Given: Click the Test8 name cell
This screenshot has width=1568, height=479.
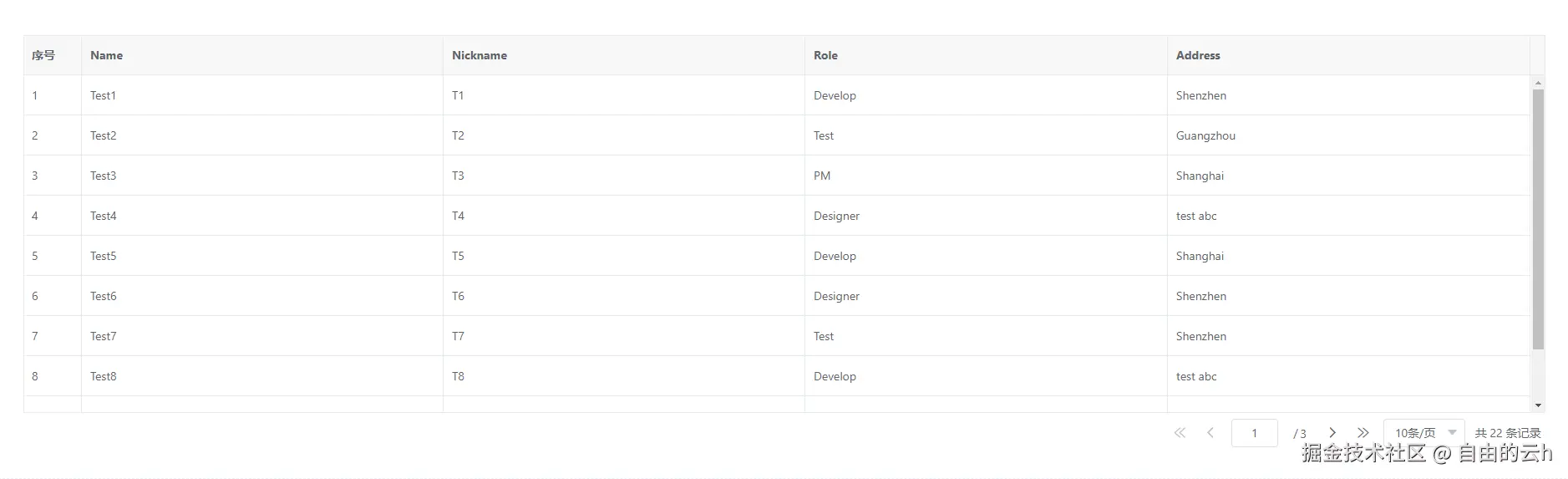Looking at the screenshot, I should pyautogui.click(x=104, y=376).
